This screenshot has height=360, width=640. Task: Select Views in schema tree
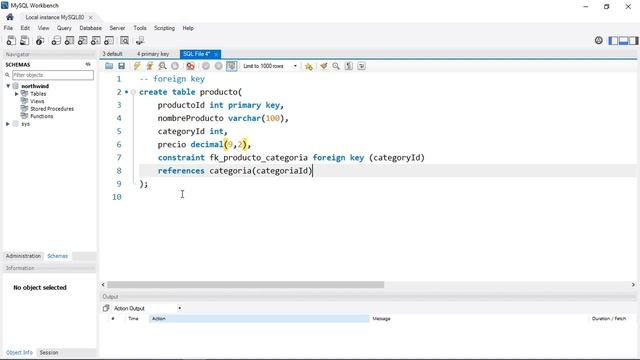(37, 101)
